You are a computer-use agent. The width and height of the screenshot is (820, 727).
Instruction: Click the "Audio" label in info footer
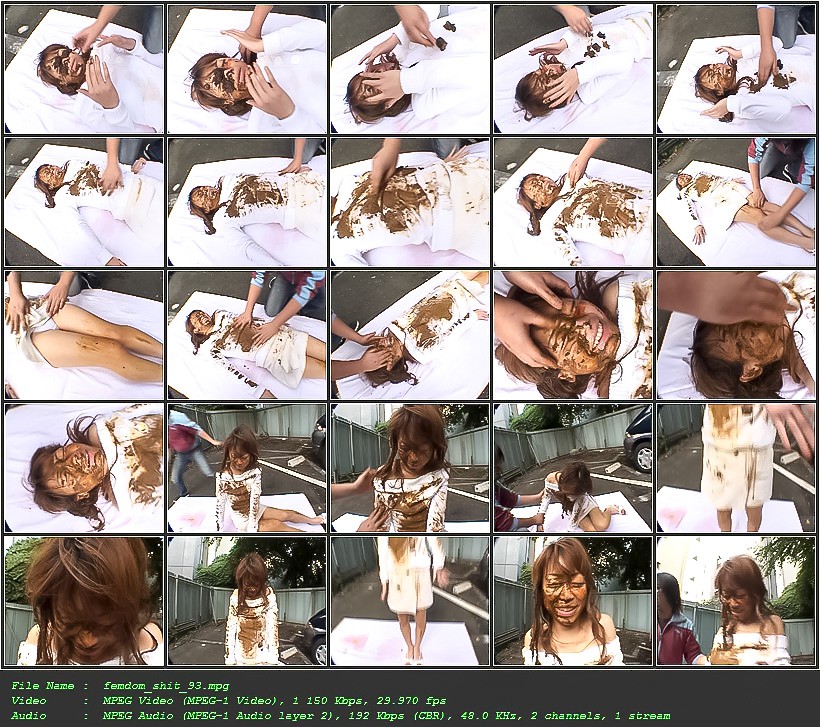(29, 716)
